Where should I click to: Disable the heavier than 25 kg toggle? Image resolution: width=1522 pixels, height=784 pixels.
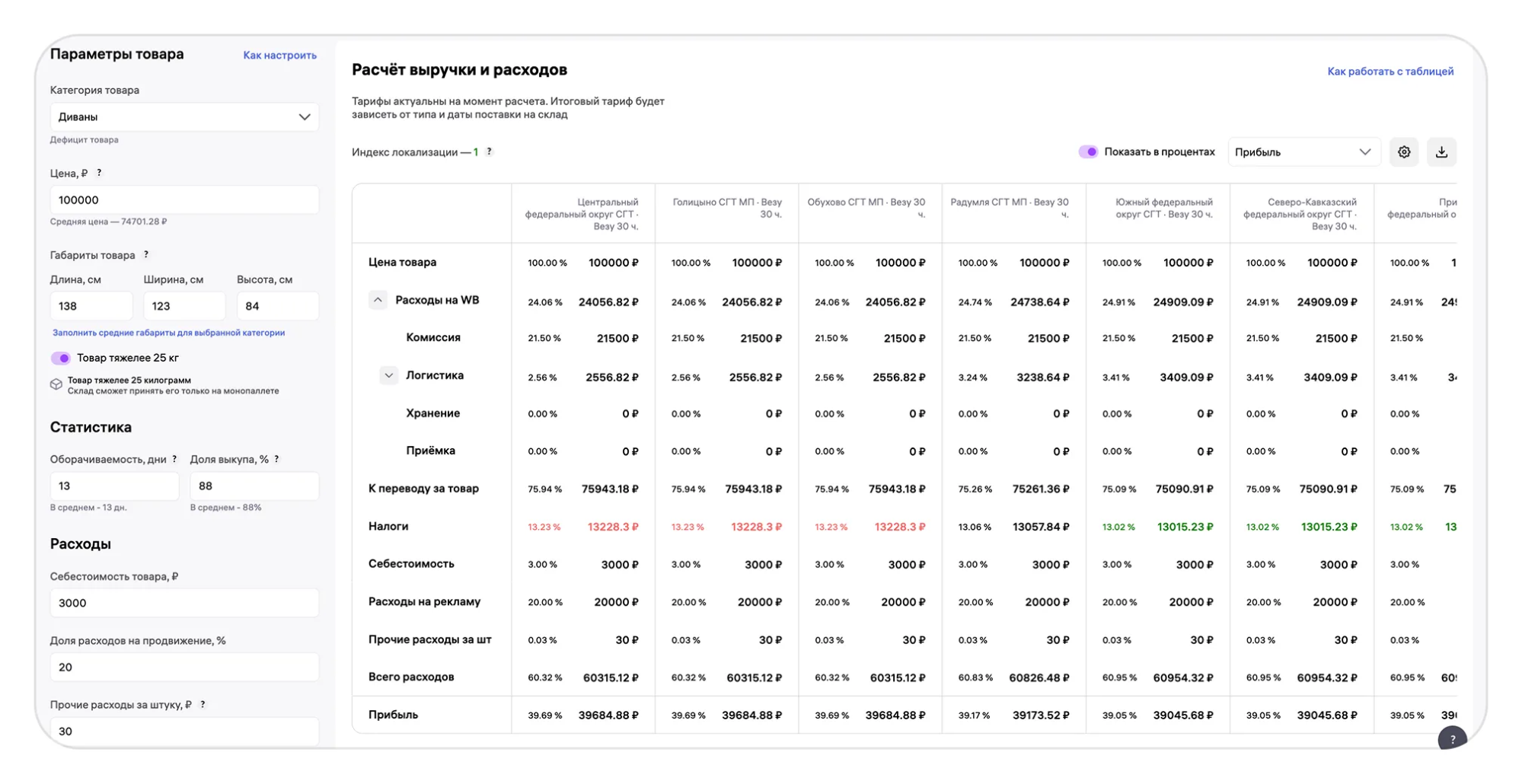[61, 358]
